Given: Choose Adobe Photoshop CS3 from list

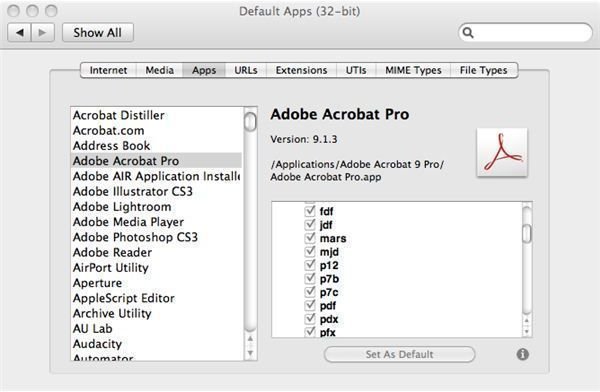Looking at the screenshot, I should pyautogui.click(x=157, y=237).
